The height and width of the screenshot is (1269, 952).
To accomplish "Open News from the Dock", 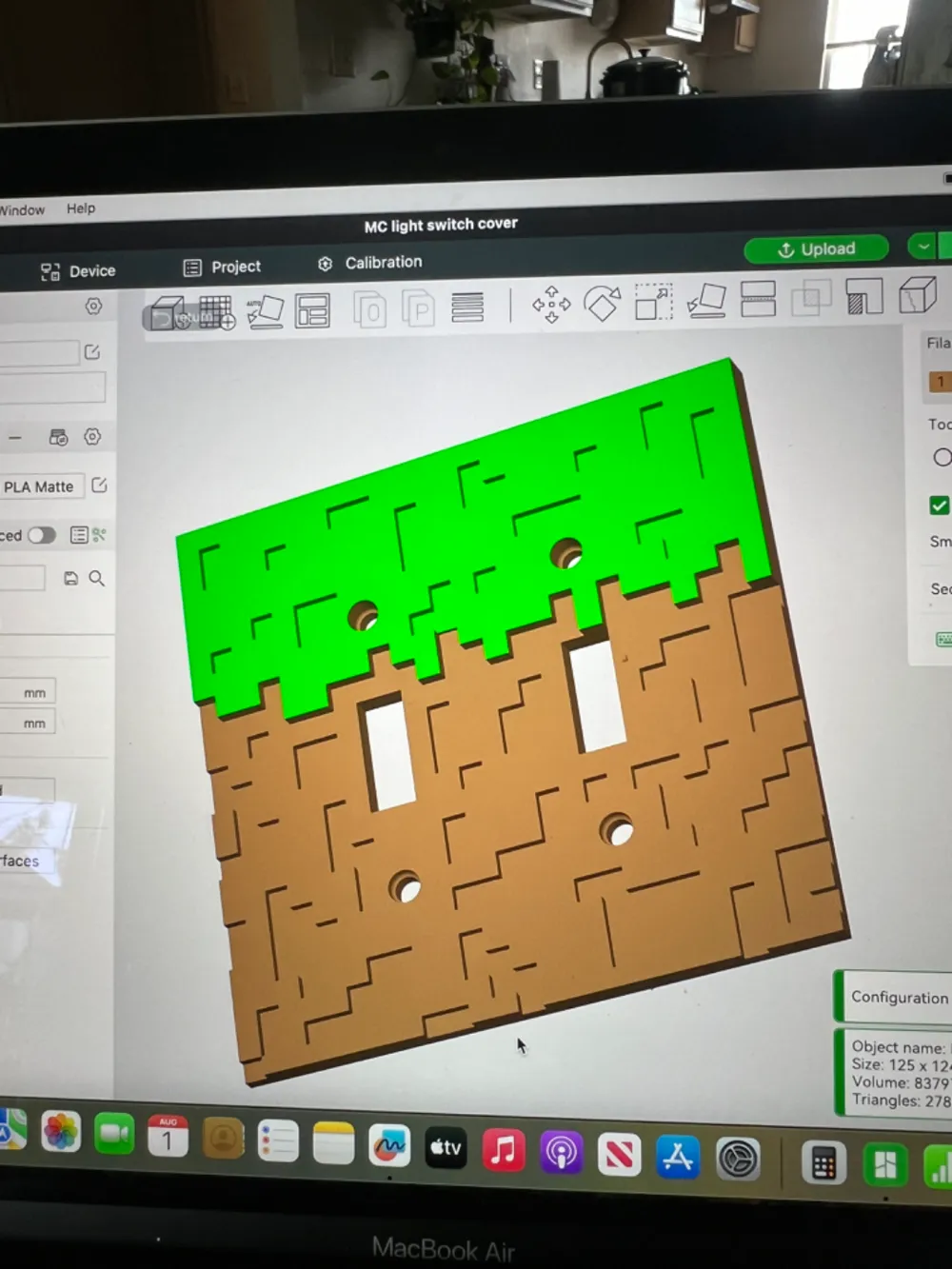I will pyautogui.click(x=619, y=1156).
